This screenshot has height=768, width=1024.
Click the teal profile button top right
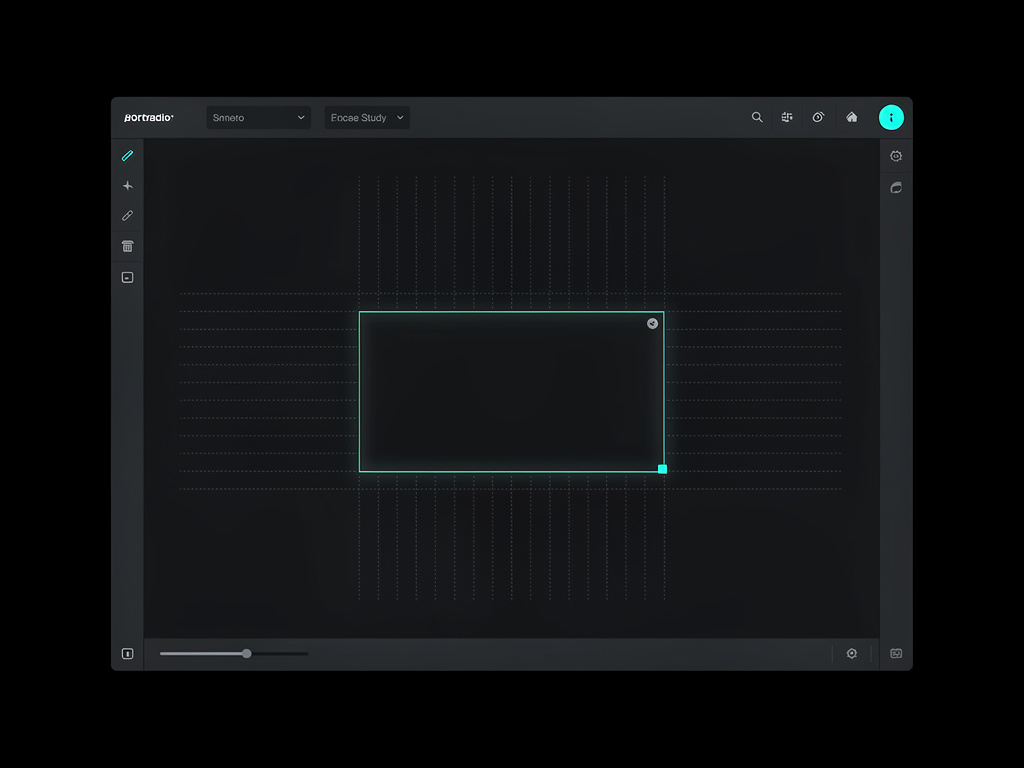click(891, 117)
